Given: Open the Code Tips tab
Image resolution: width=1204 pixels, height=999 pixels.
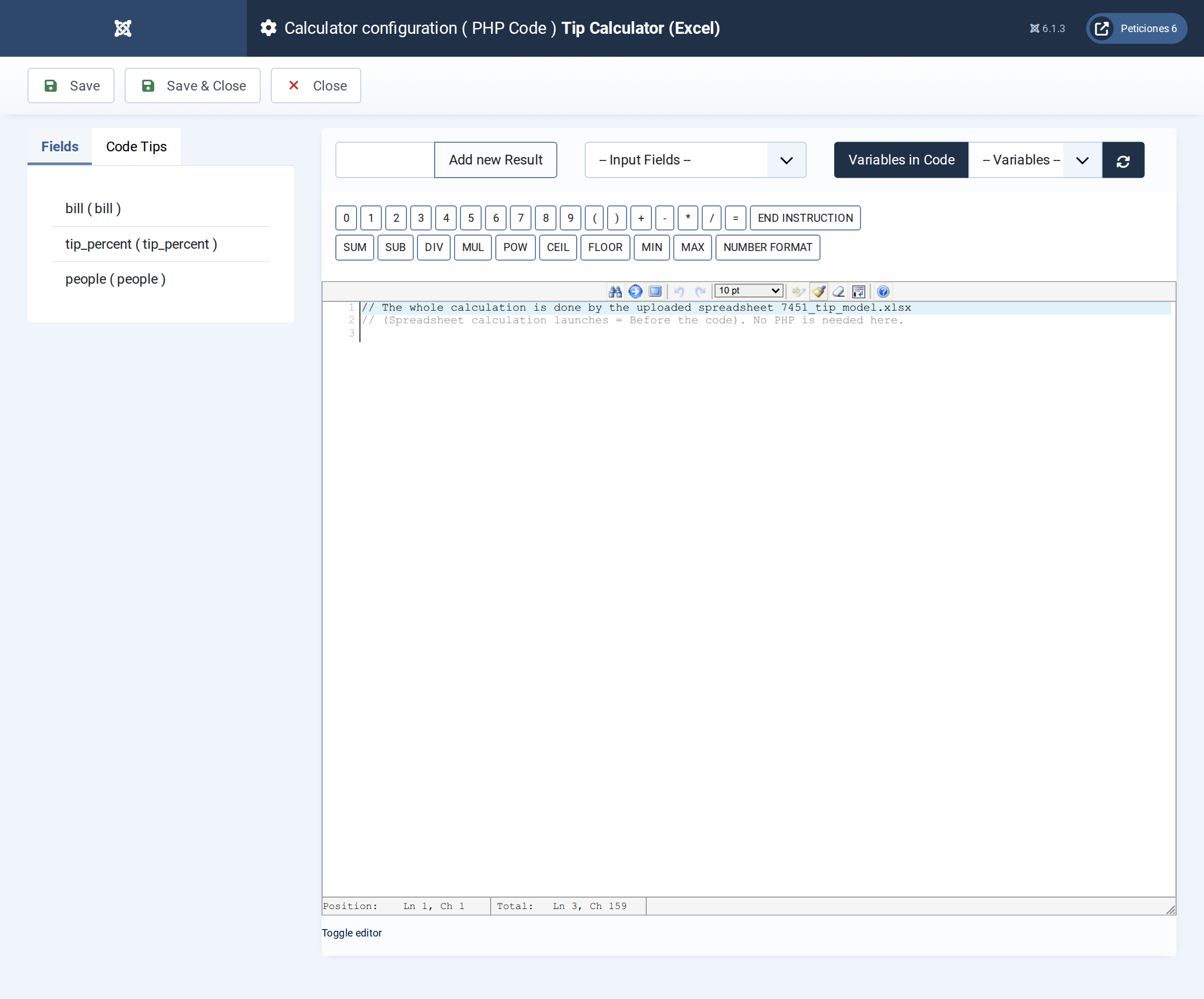Looking at the screenshot, I should click(x=136, y=147).
